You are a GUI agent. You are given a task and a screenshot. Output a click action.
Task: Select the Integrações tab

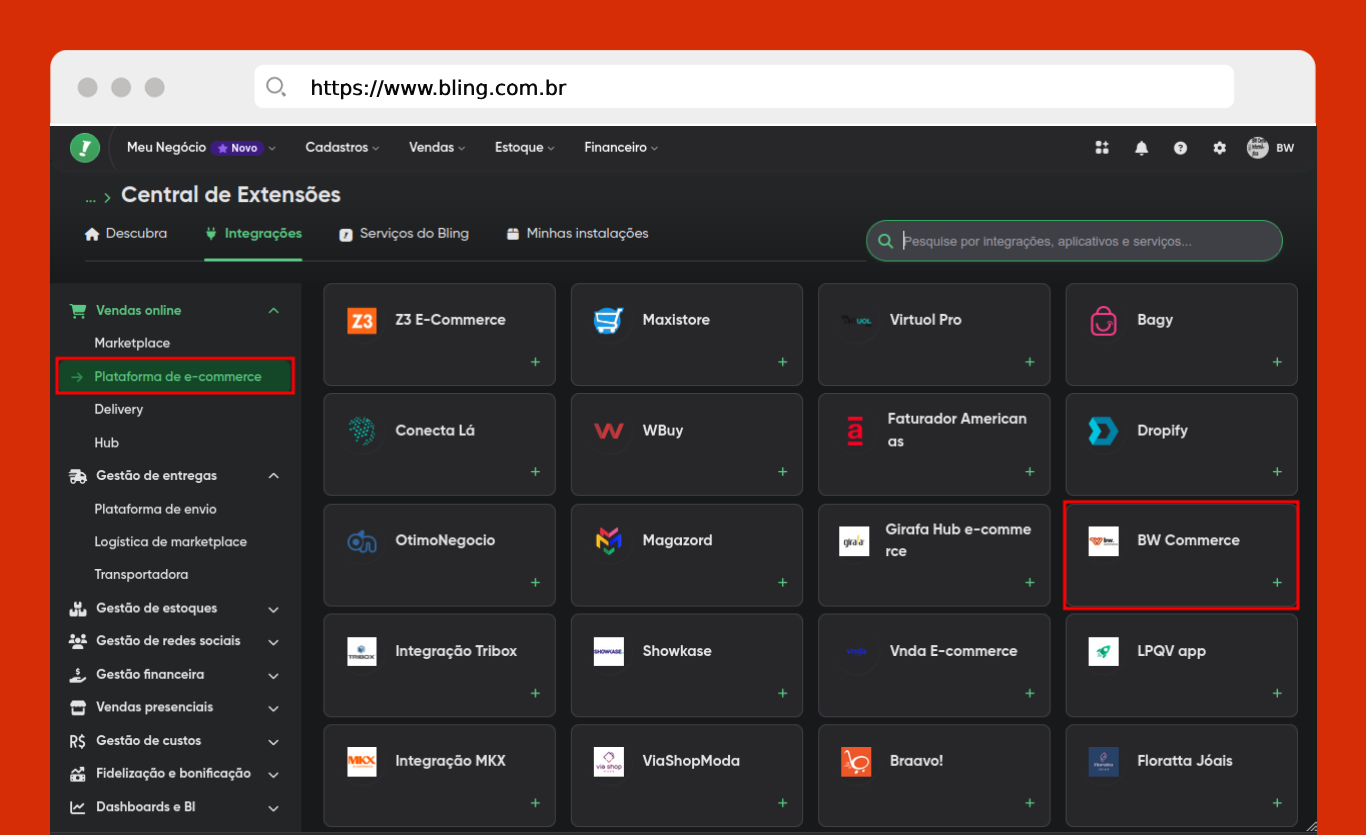(253, 234)
